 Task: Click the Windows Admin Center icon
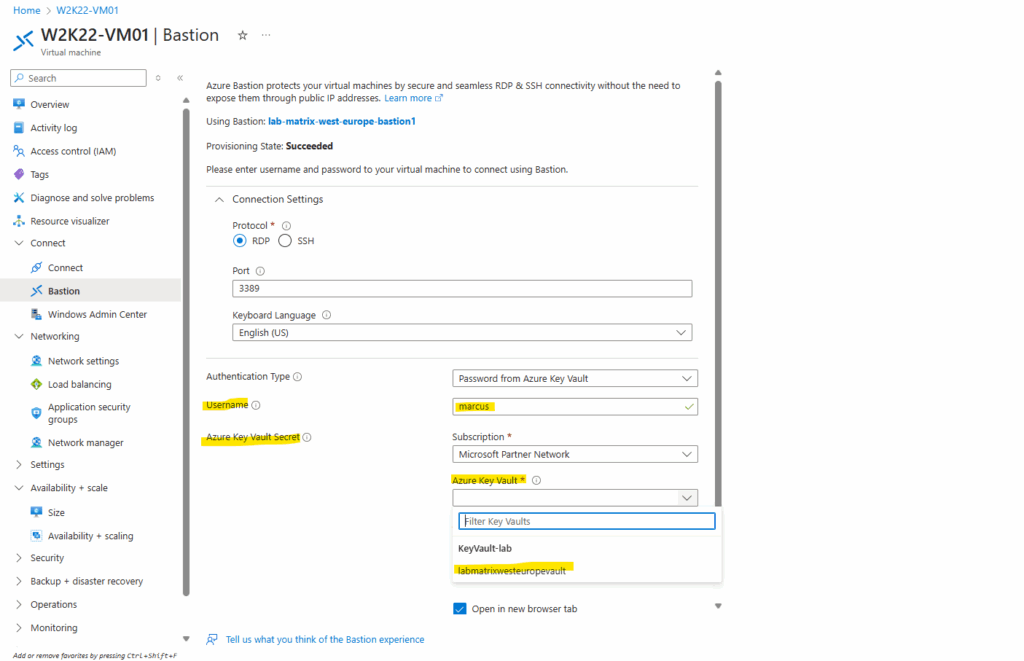(37, 314)
